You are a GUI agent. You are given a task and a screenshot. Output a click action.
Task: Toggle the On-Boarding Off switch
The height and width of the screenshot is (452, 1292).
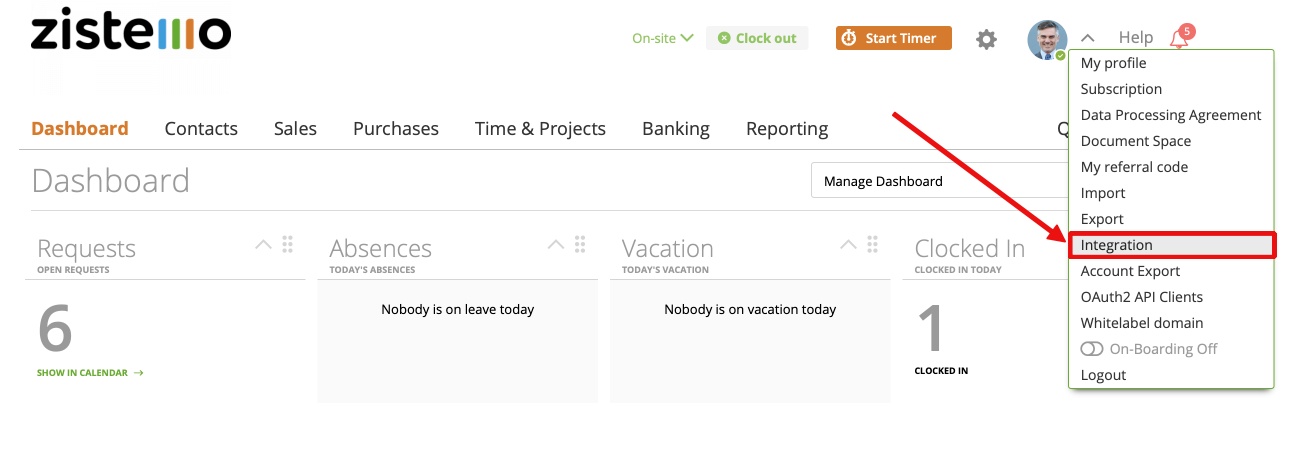point(1092,349)
